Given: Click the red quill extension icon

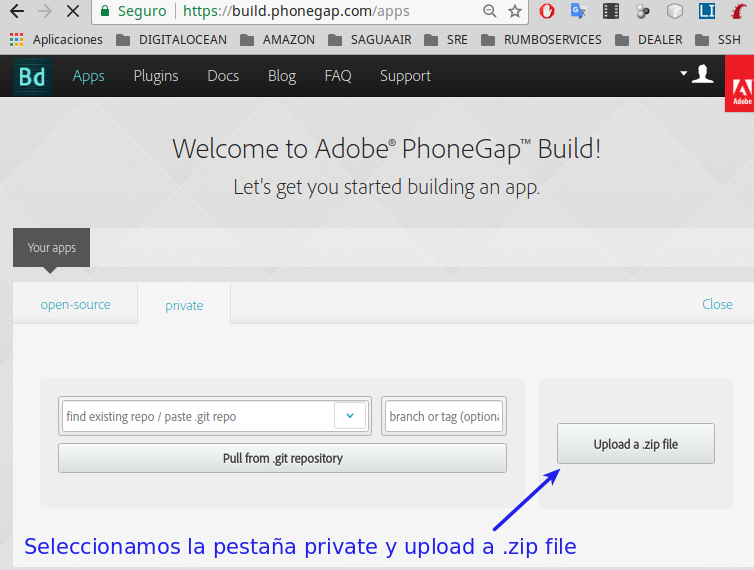Looking at the screenshot, I should [738, 11].
